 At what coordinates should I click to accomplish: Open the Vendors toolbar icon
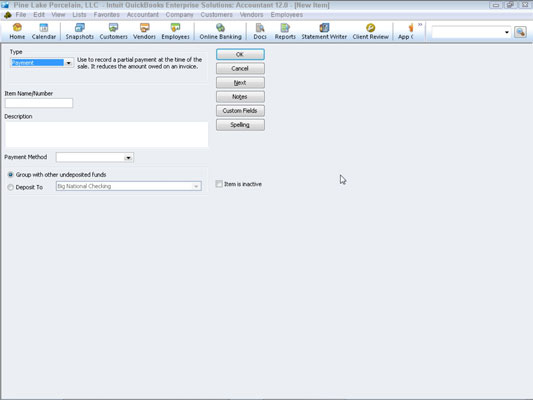144,31
